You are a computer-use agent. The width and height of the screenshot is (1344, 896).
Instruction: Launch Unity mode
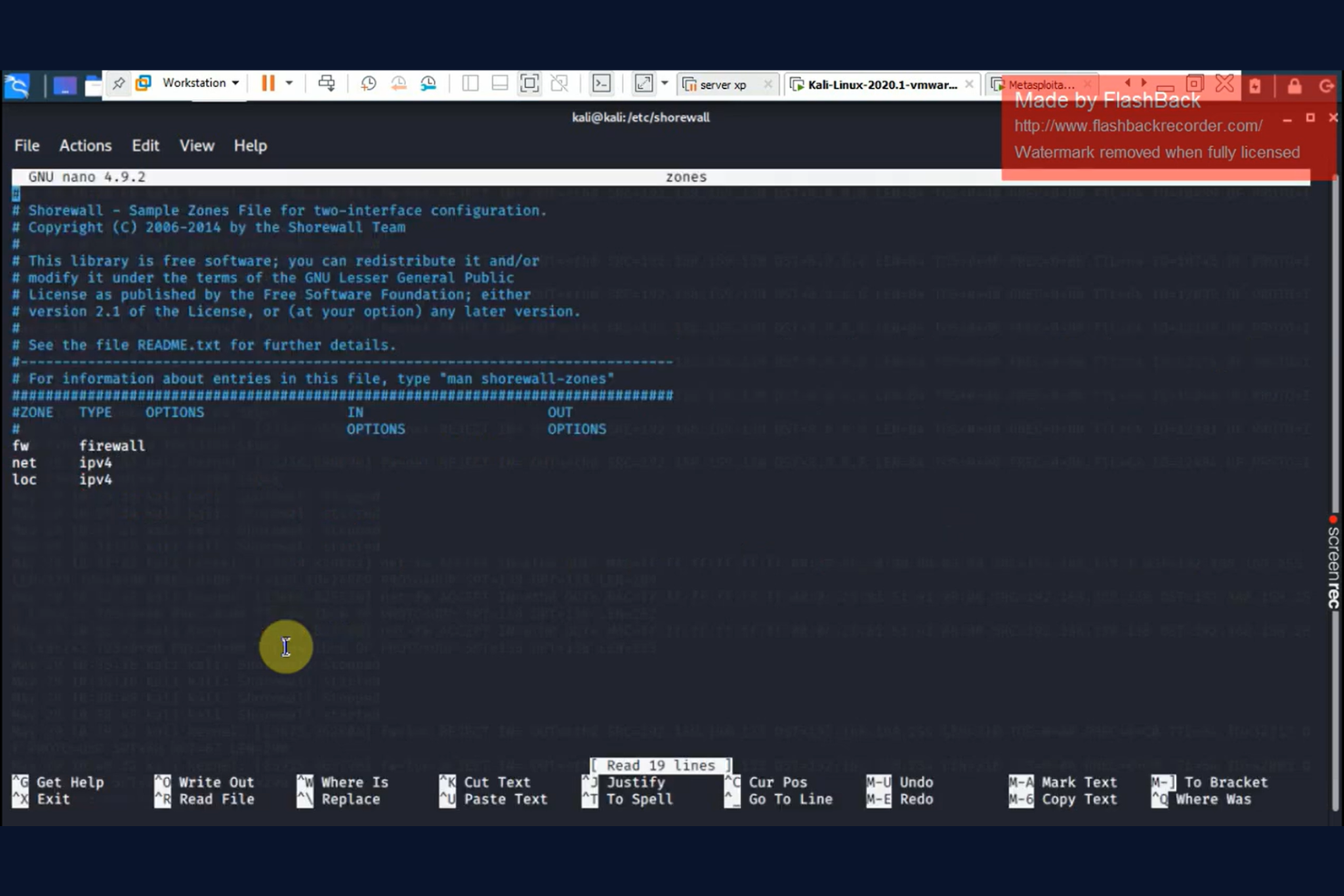coord(559,84)
